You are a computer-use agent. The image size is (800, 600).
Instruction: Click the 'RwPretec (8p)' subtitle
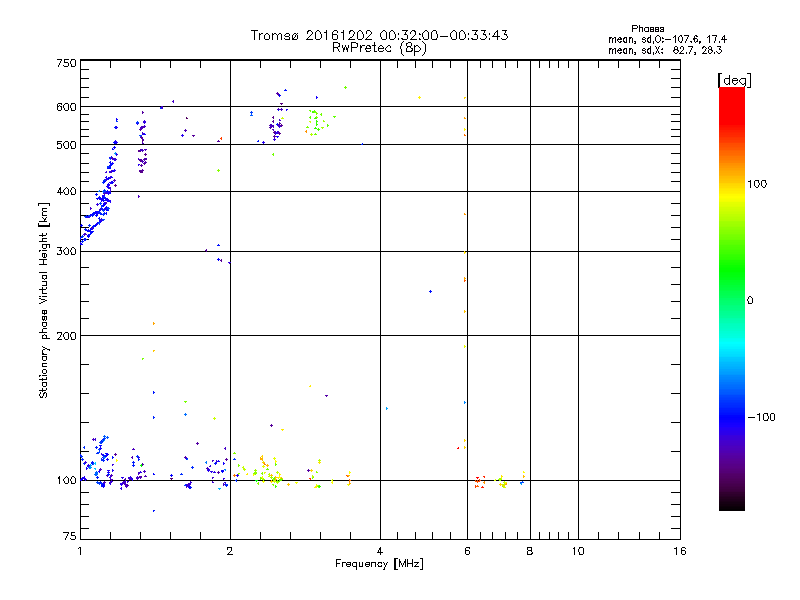coord(379,48)
